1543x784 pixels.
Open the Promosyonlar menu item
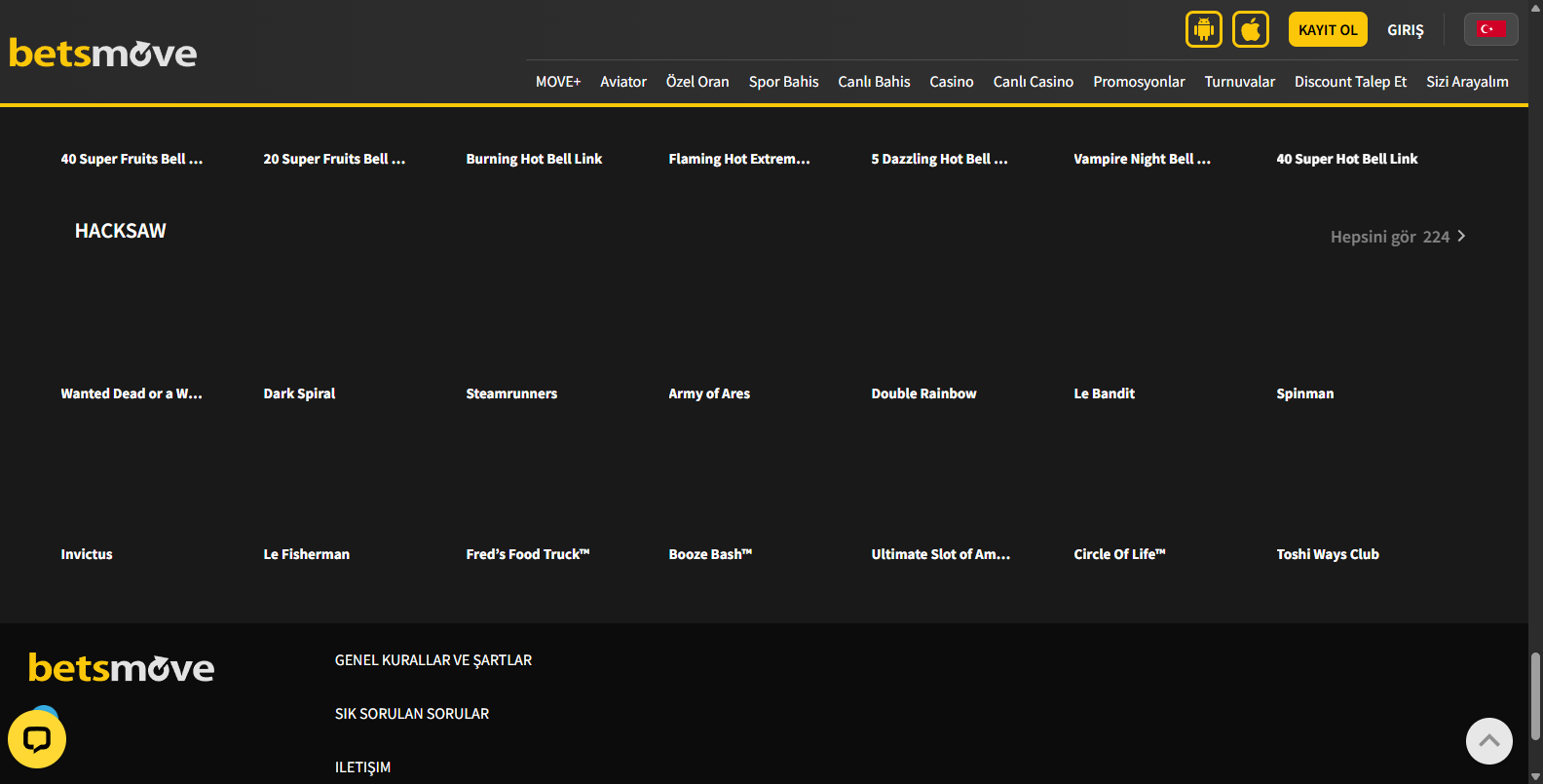tap(1138, 82)
